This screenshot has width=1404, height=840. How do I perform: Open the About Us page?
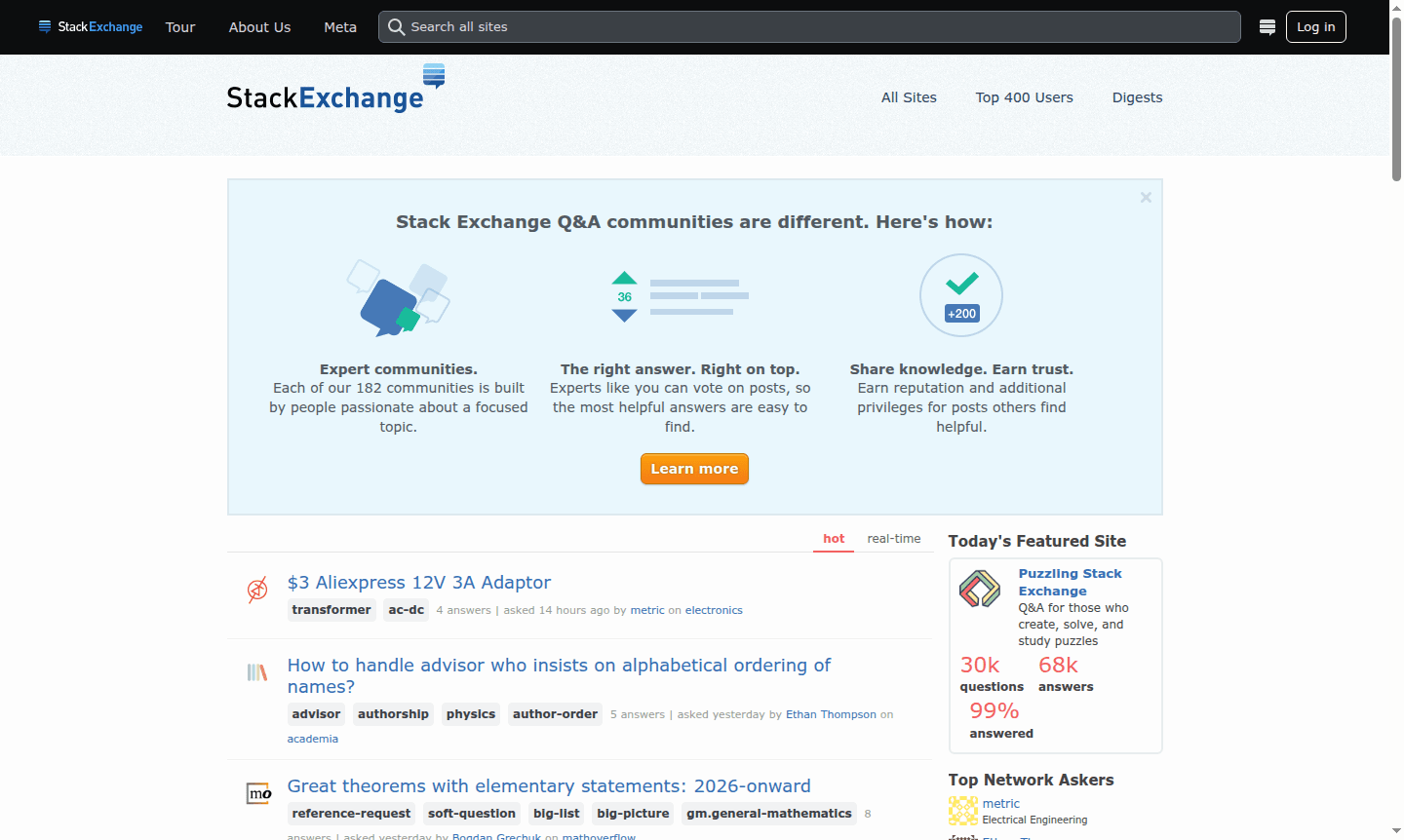(x=259, y=26)
